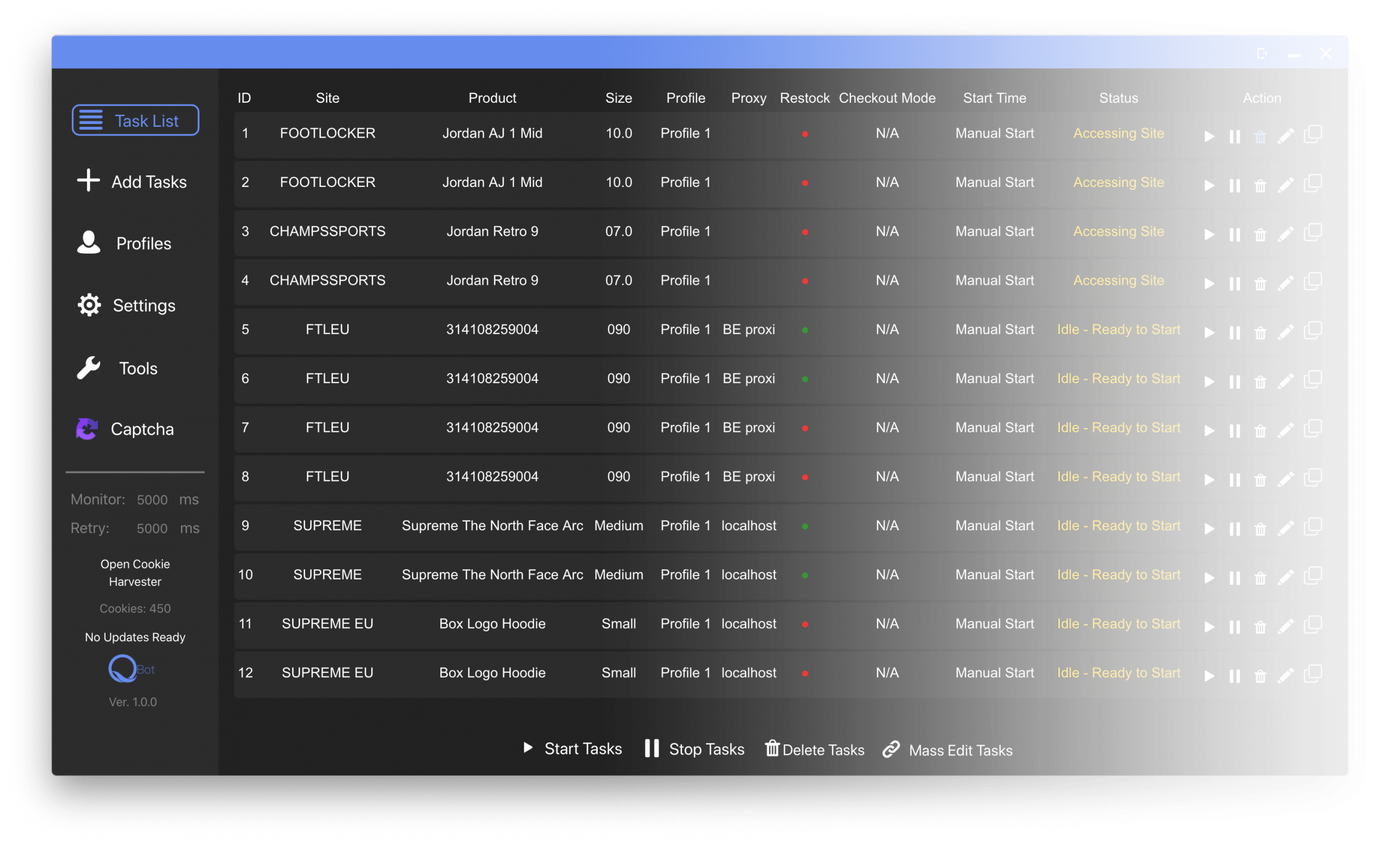Start task 8 FTLEU play icon
The height and width of the screenshot is (844, 1400).
(1209, 480)
